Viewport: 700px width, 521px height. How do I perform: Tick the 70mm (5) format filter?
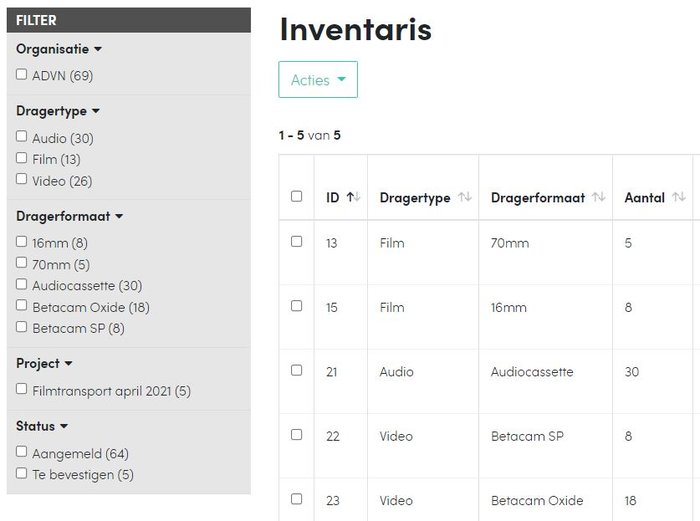pyautogui.click(x=21, y=263)
